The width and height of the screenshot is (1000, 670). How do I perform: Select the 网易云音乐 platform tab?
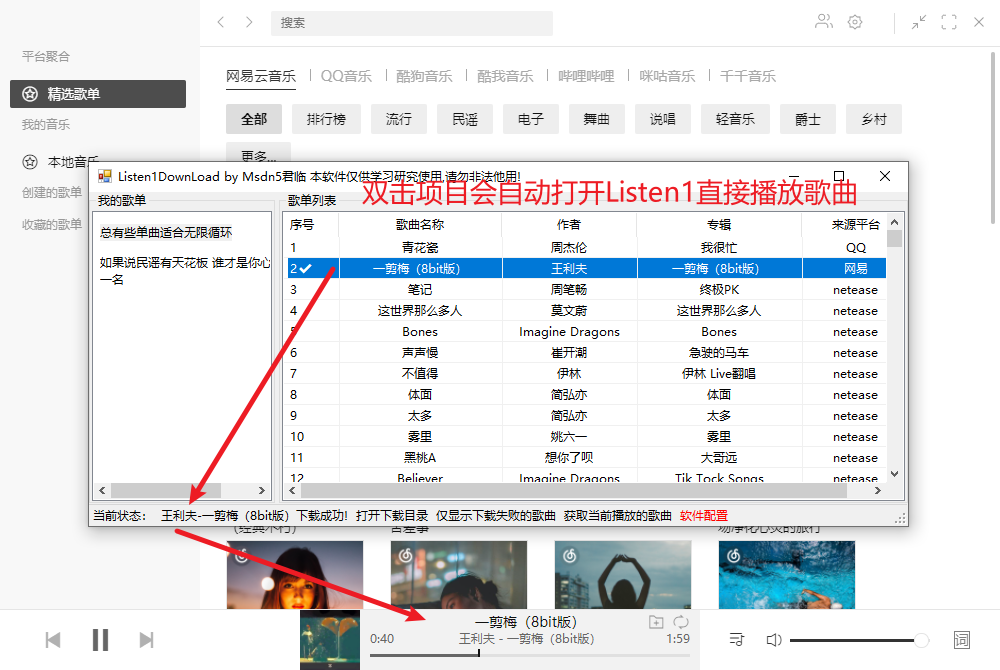click(x=261, y=76)
